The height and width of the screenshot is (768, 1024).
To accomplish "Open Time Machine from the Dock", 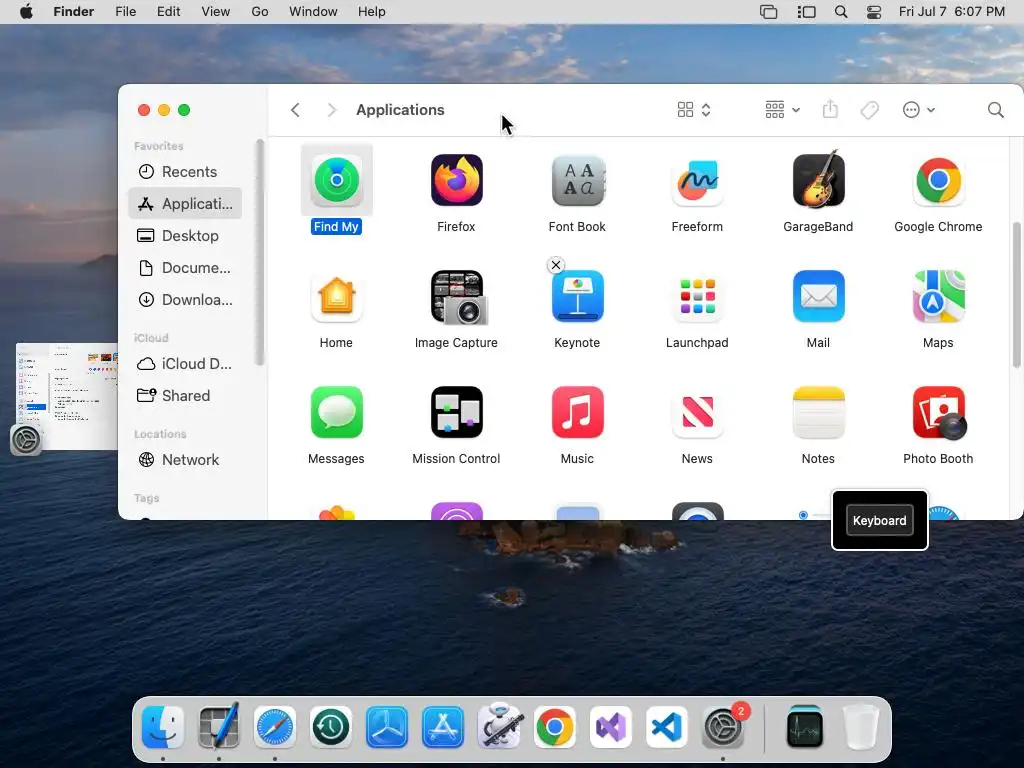I will click(330, 727).
